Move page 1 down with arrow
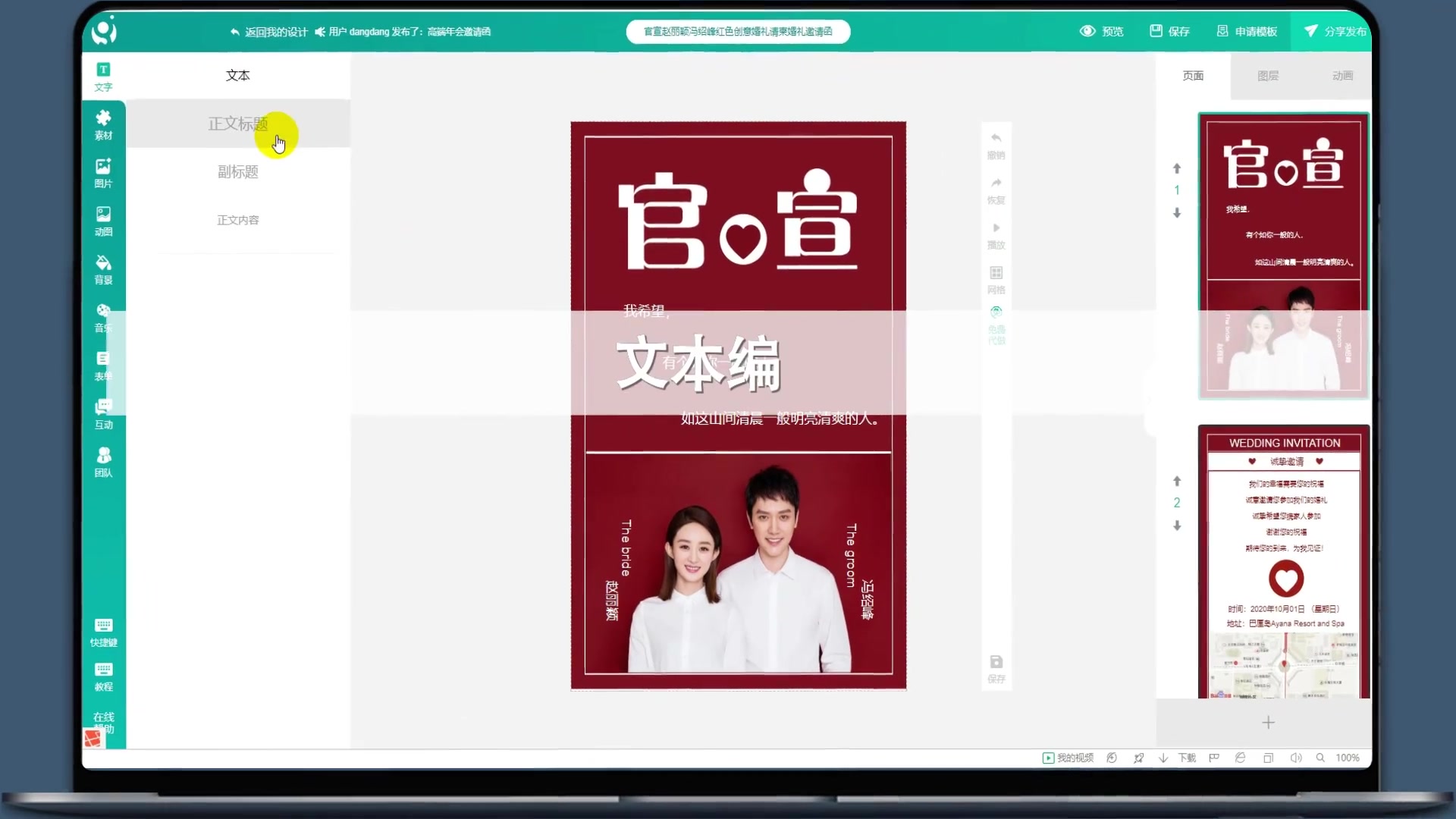1456x819 pixels. (1177, 213)
